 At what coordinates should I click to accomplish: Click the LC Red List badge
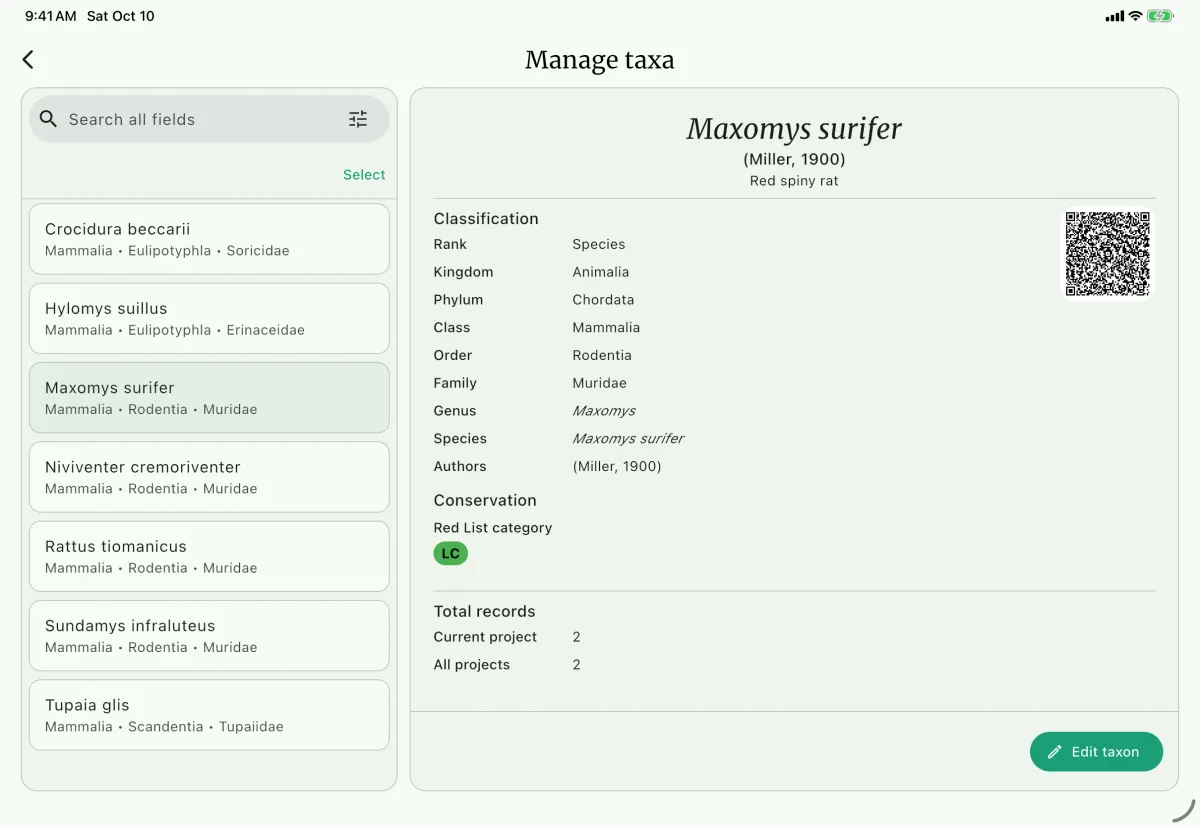[450, 553]
